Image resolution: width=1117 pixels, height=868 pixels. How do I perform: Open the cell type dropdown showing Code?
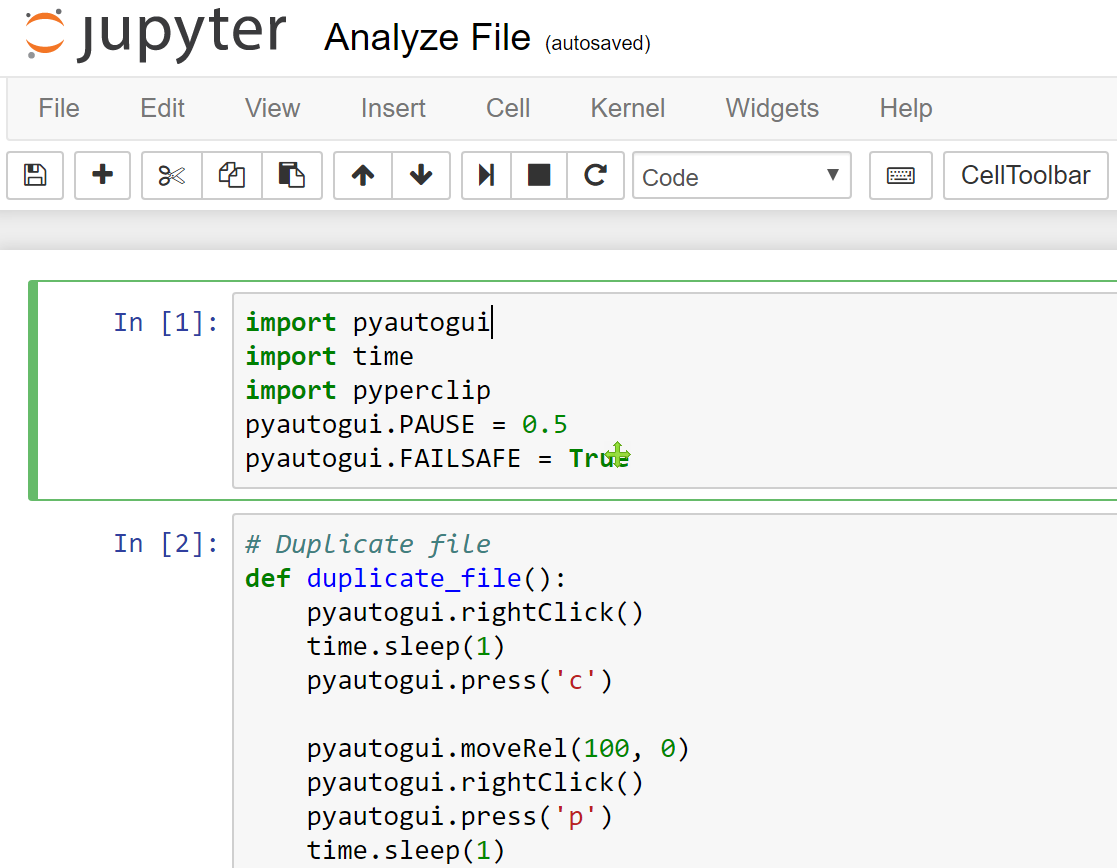(x=741, y=176)
